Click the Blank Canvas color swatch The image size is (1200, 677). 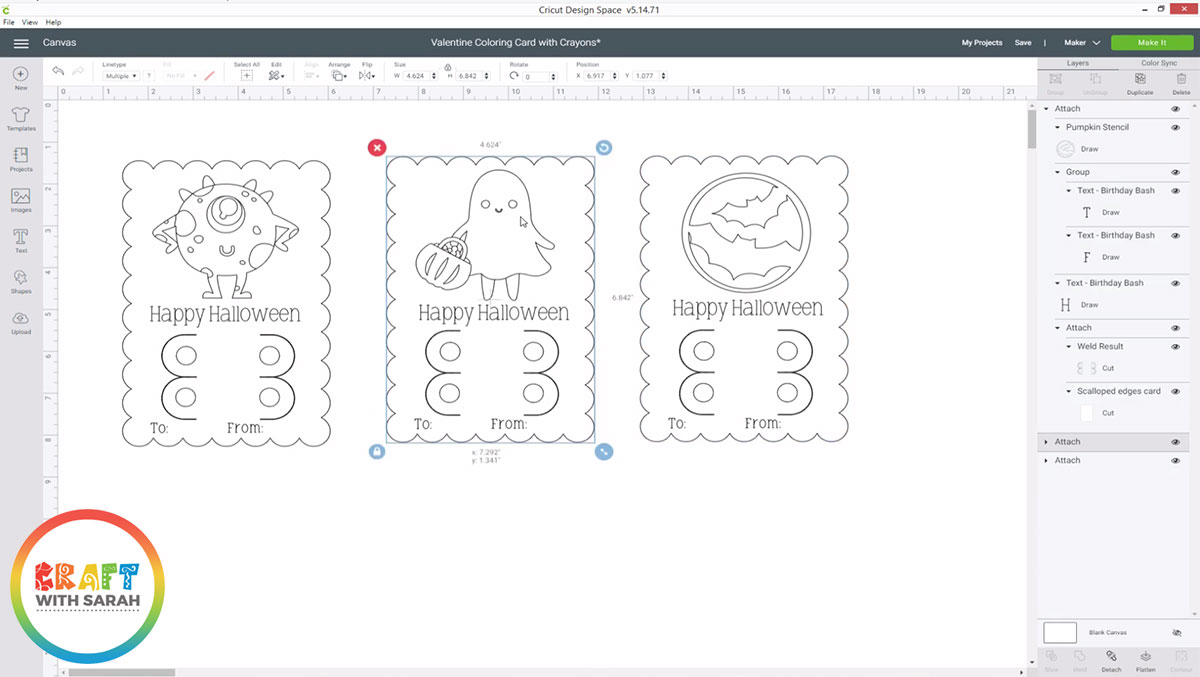[x=1060, y=632]
